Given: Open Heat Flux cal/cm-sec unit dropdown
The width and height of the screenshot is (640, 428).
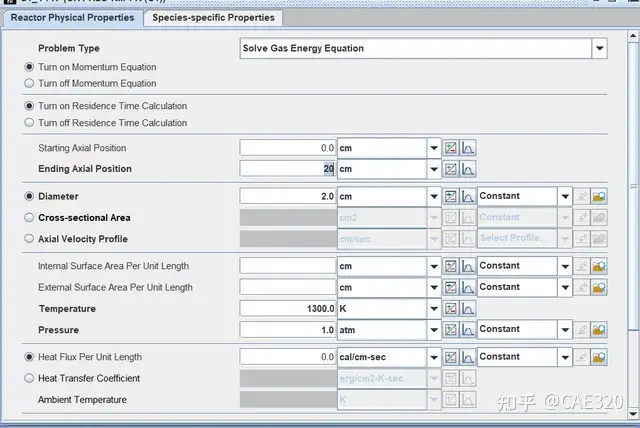Looking at the screenshot, I should coord(434,357).
